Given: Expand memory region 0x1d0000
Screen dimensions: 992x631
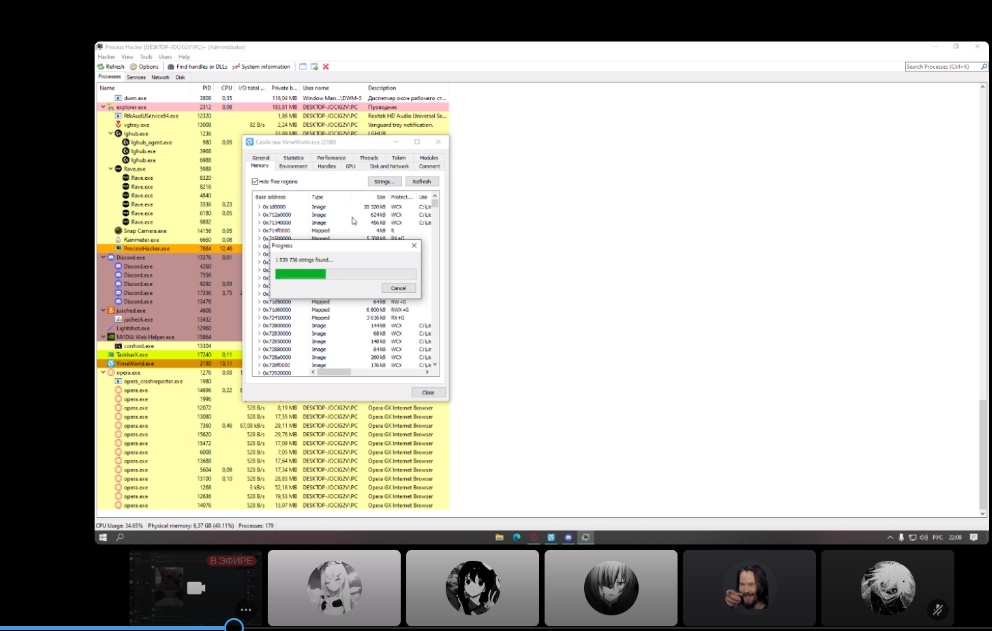Looking at the screenshot, I should coord(259,206).
